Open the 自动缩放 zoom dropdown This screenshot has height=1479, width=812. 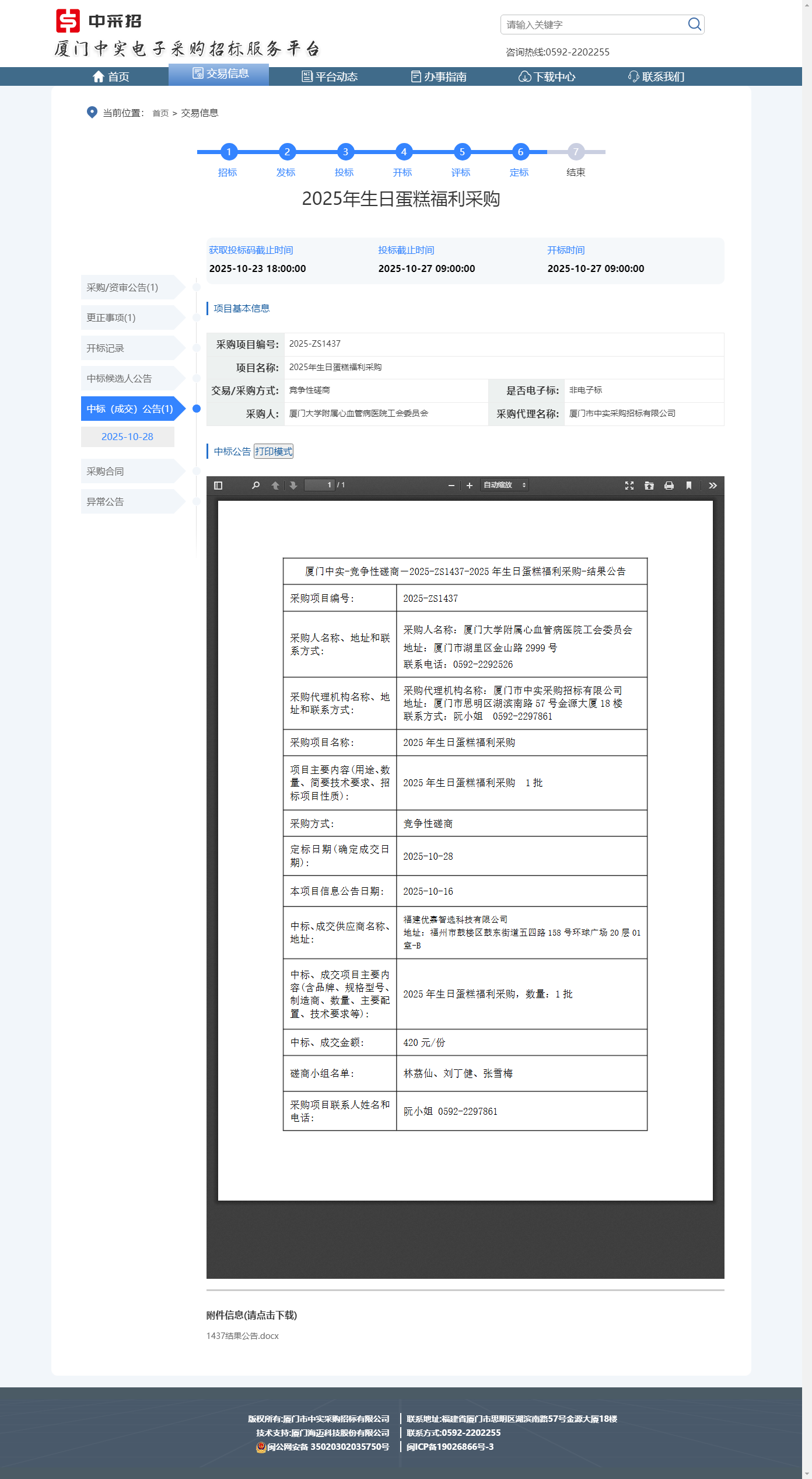505,485
